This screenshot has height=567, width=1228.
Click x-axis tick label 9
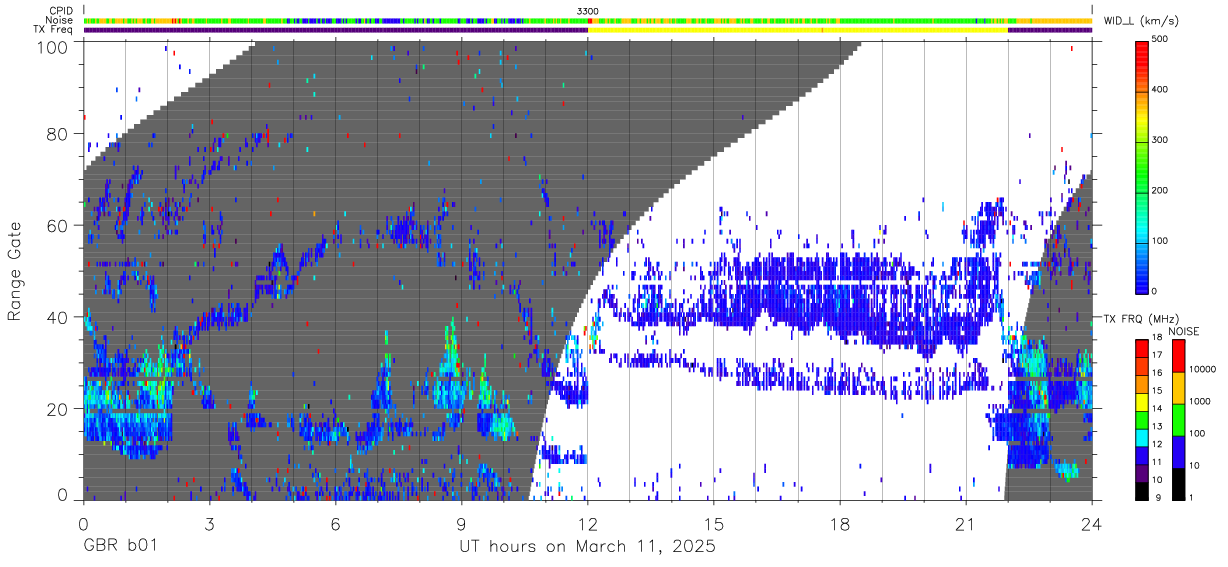pyautogui.click(x=461, y=523)
